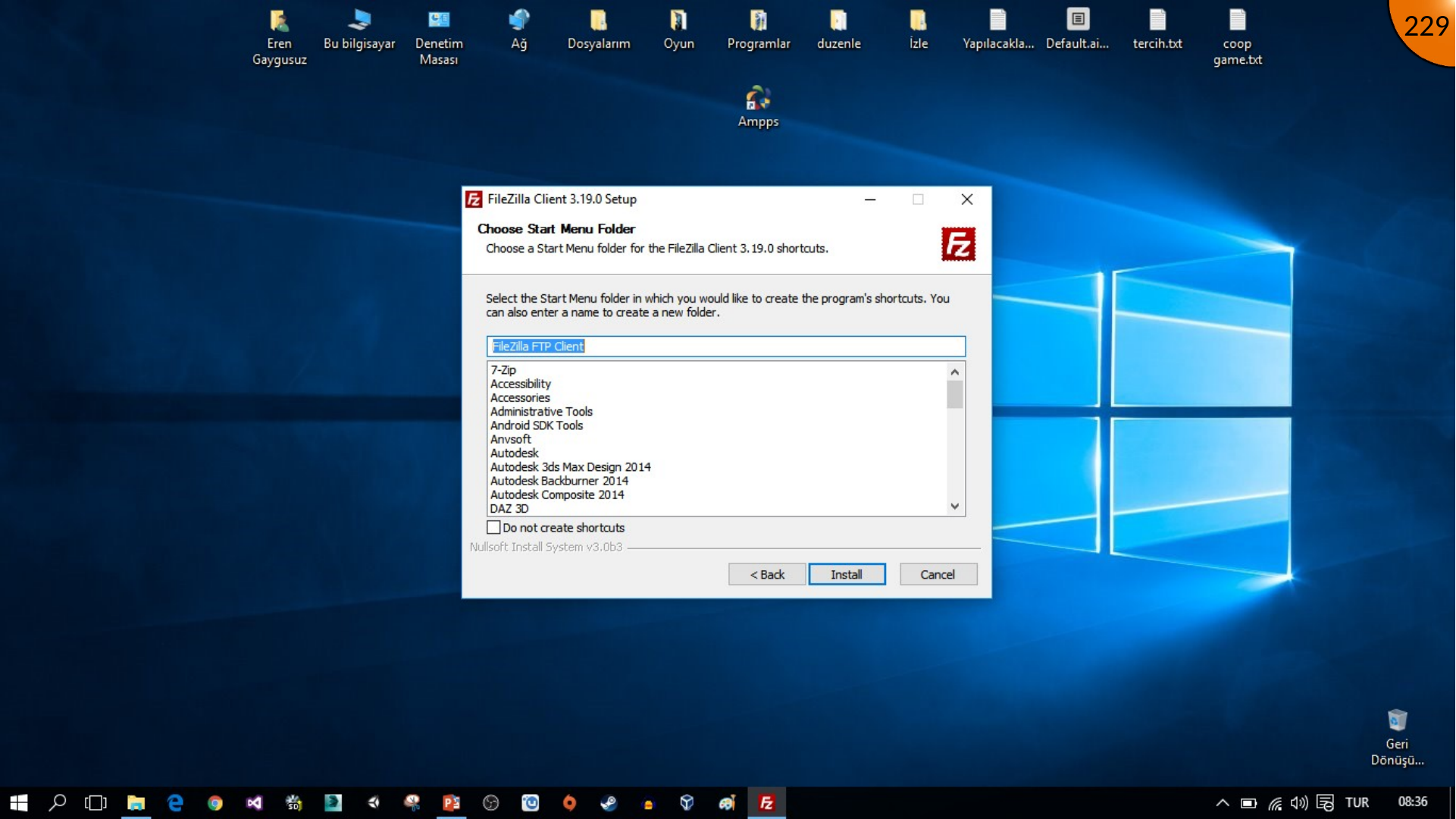The image size is (1456, 819).
Task: Select 'Accessibility' in the folder list
Action: coord(521,384)
